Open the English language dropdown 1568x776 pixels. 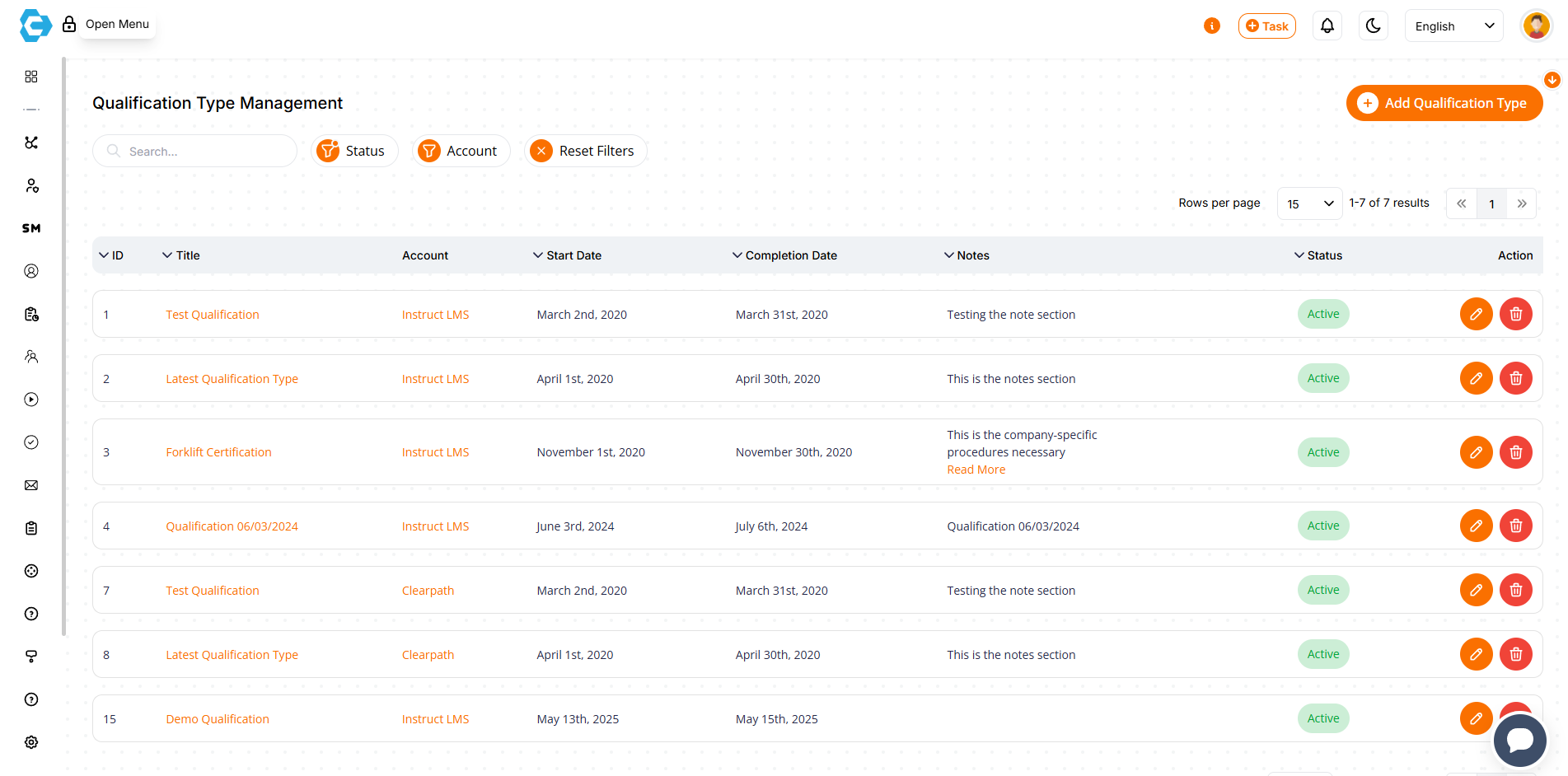point(1454,26)
